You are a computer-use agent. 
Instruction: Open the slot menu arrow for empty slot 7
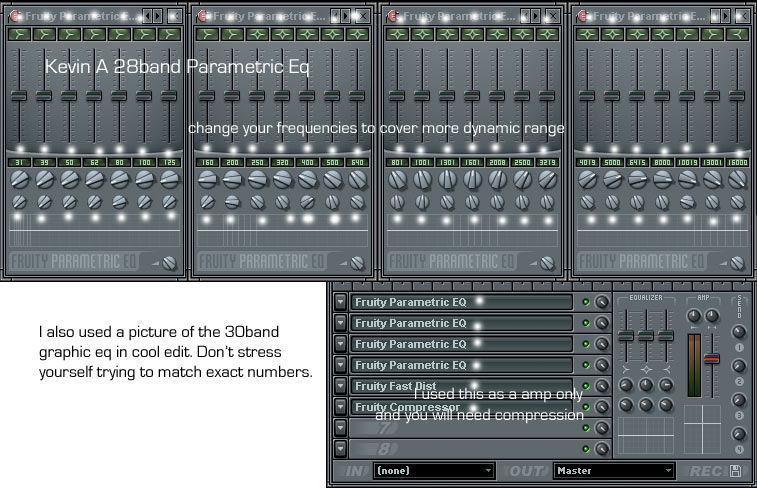click(x=340, y=428)
